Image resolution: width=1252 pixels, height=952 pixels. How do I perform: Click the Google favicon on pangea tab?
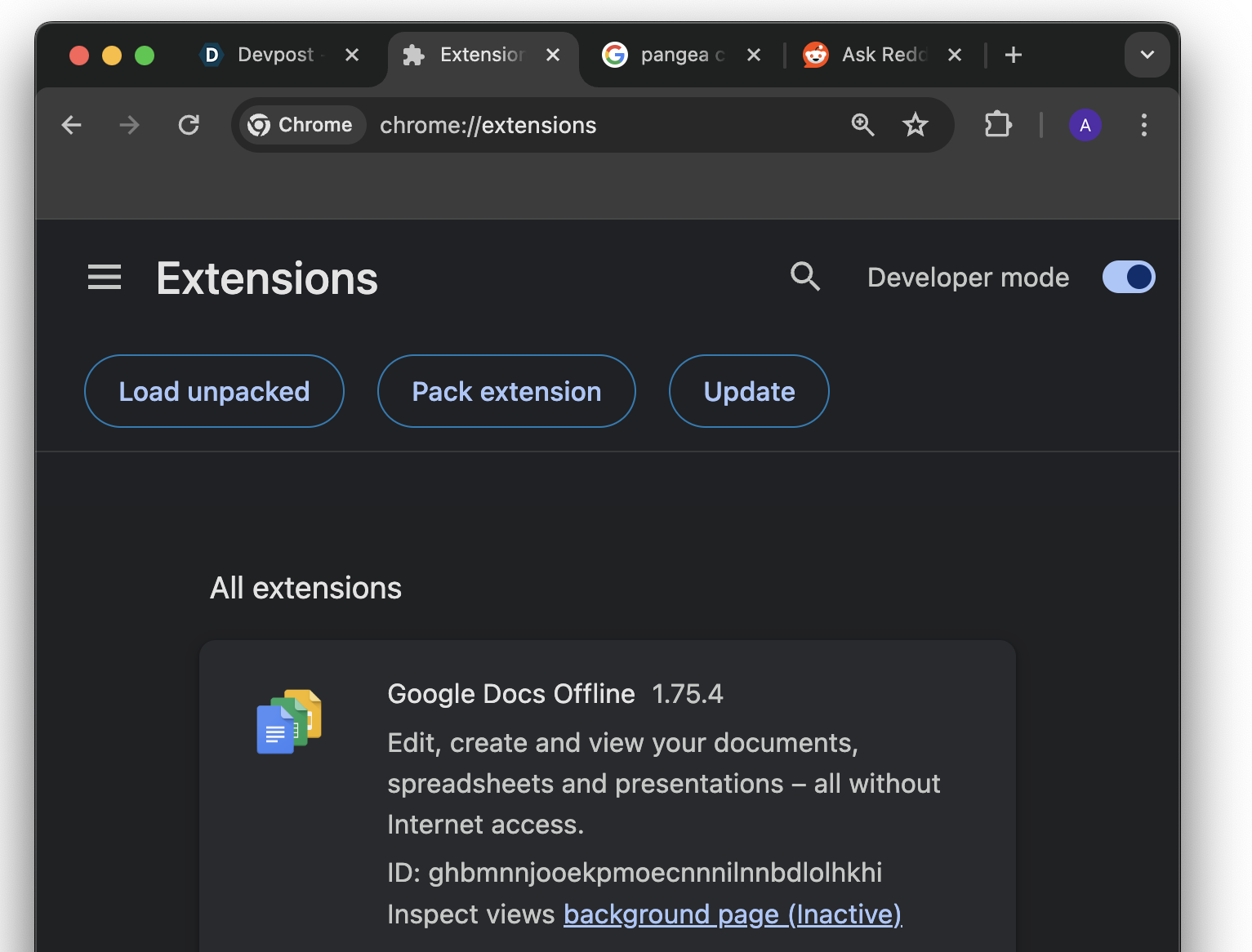[x=615, y=55]
